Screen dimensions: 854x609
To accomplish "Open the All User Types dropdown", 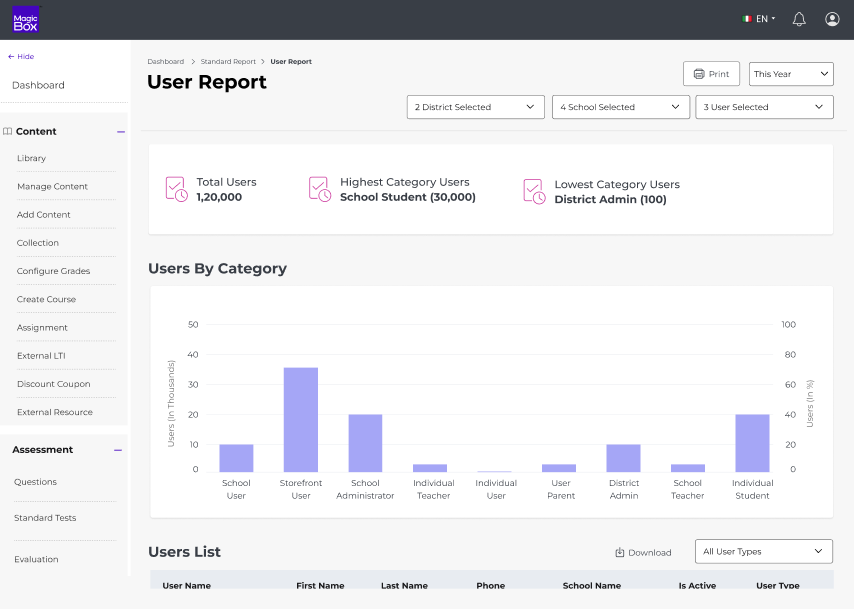I will coord(764,551).
